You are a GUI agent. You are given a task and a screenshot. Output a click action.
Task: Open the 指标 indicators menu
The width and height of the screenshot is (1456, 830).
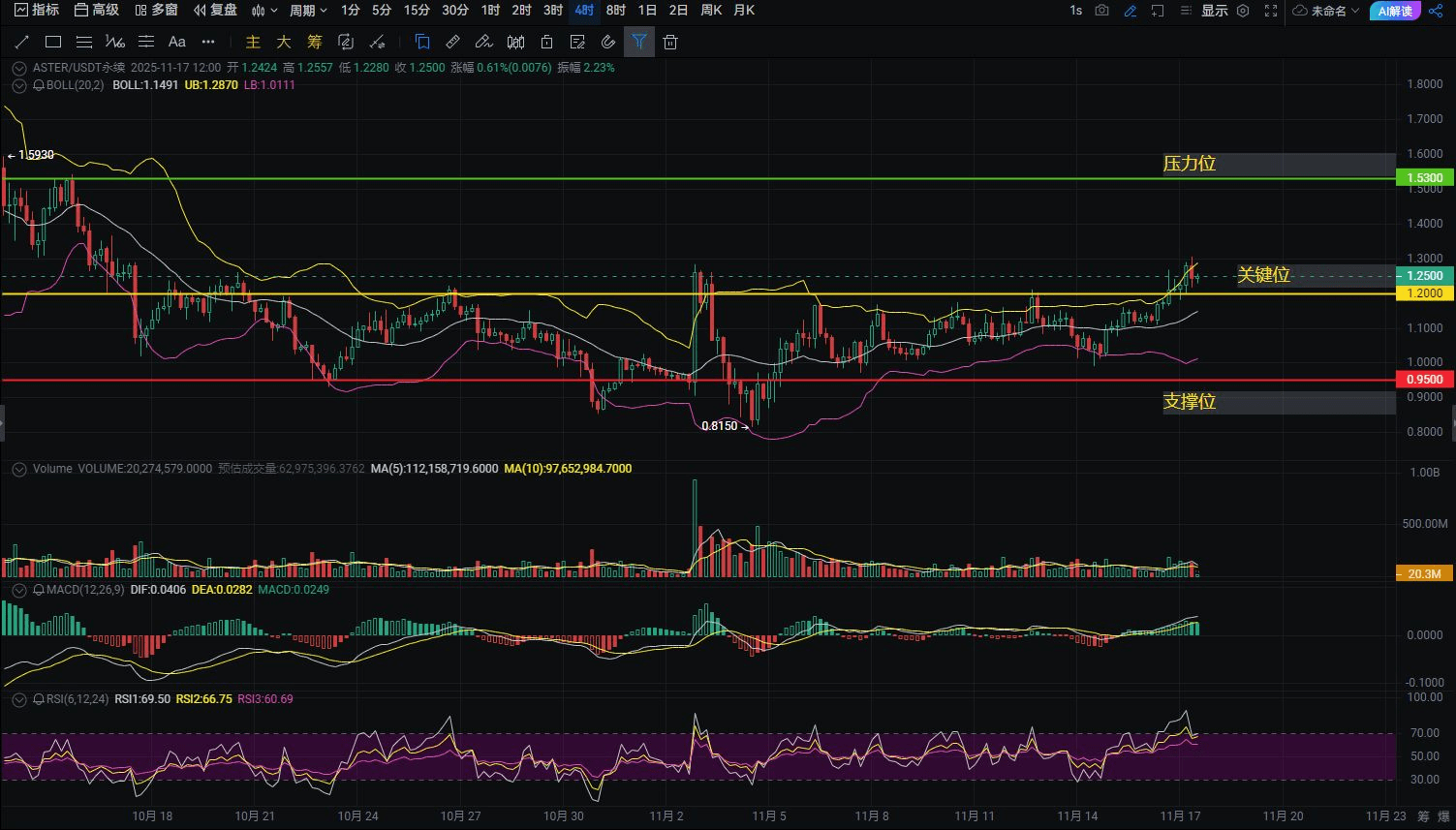(x=36, y=11)
